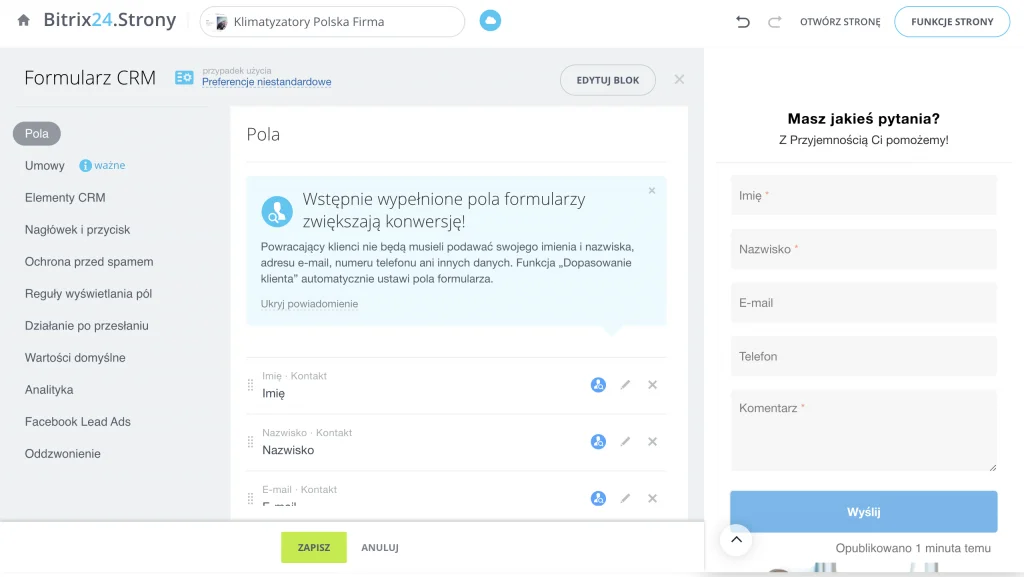Open the Umowy section
Viewport: 1024px width, 577px height.
[x=45, y=166]
